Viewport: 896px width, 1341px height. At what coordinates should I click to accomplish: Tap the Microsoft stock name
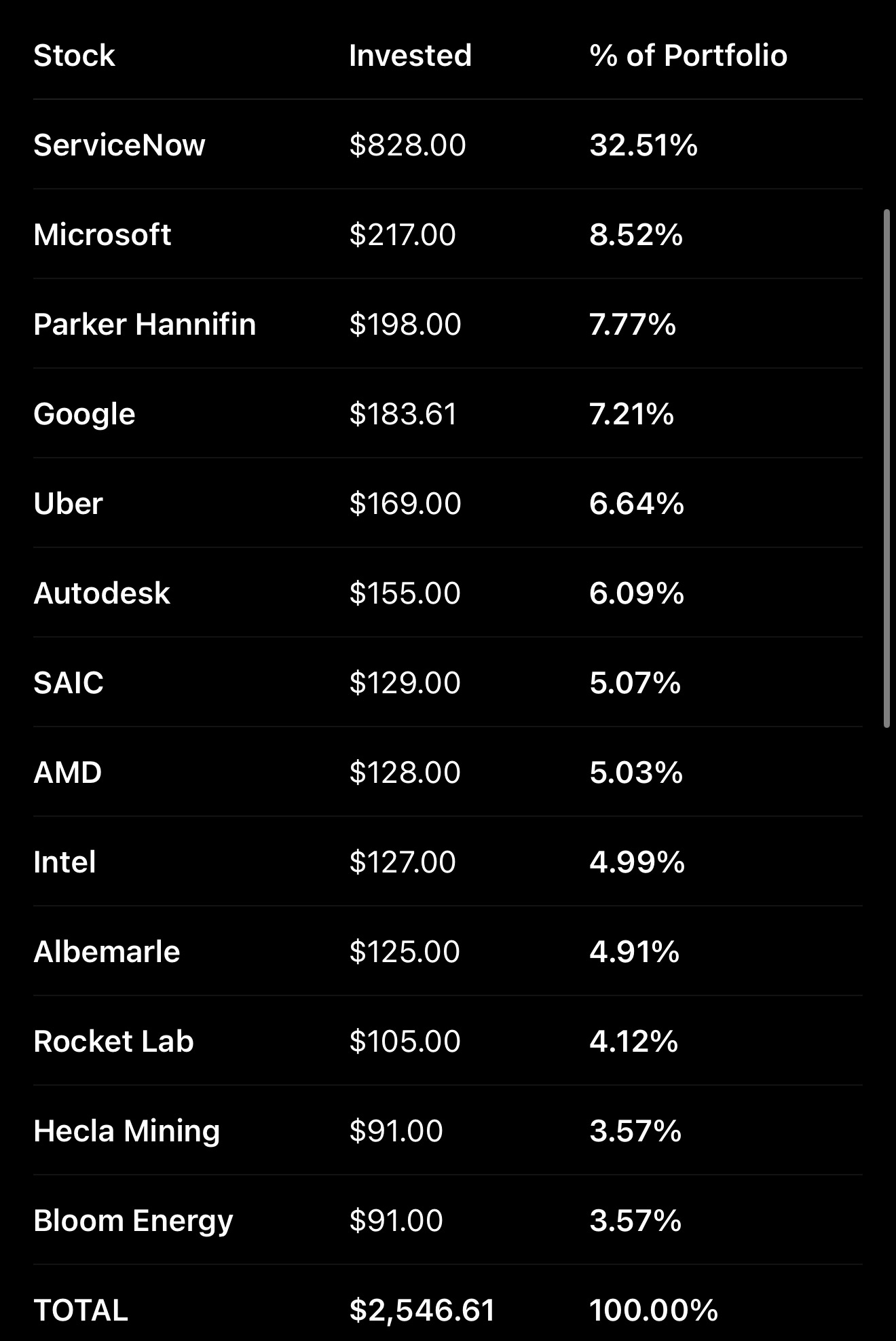tap(102, 235)
